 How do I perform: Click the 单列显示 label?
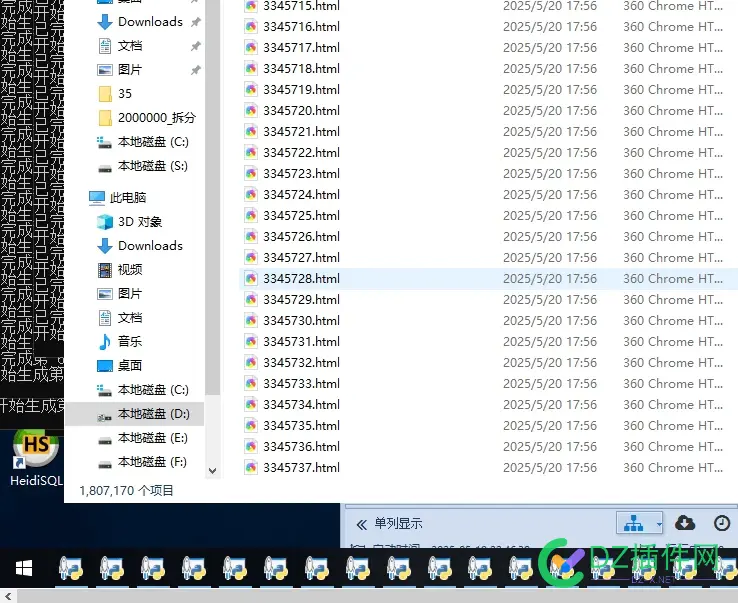[x=398, y=523]
